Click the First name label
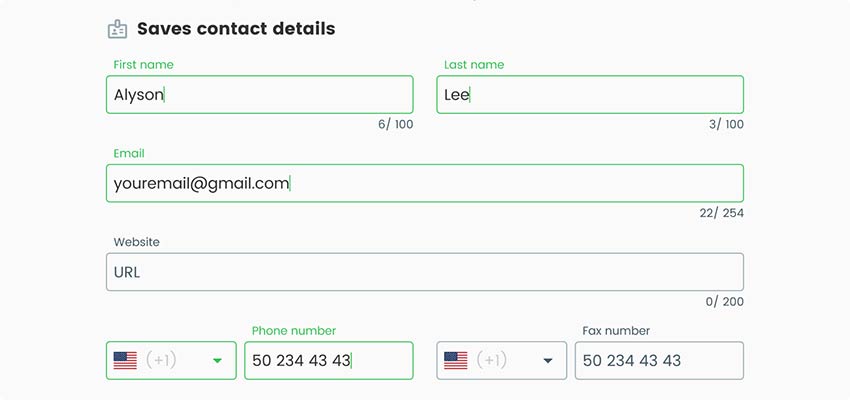The height and width of the screenshot is (400, 850). (143, 64)
